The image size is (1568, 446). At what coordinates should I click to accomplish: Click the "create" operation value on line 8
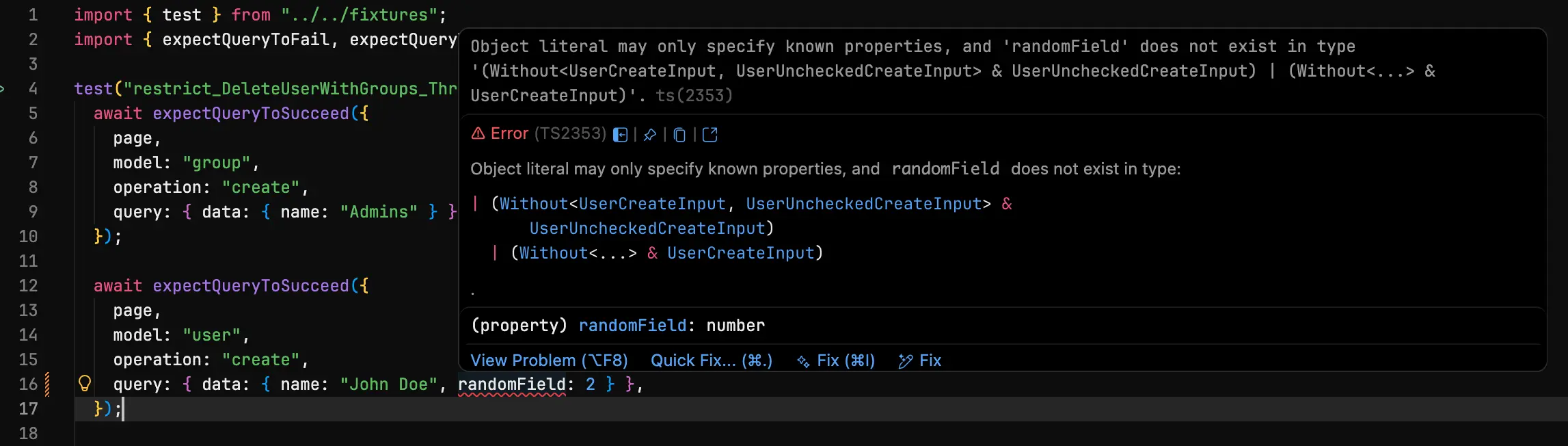[261, 187]
